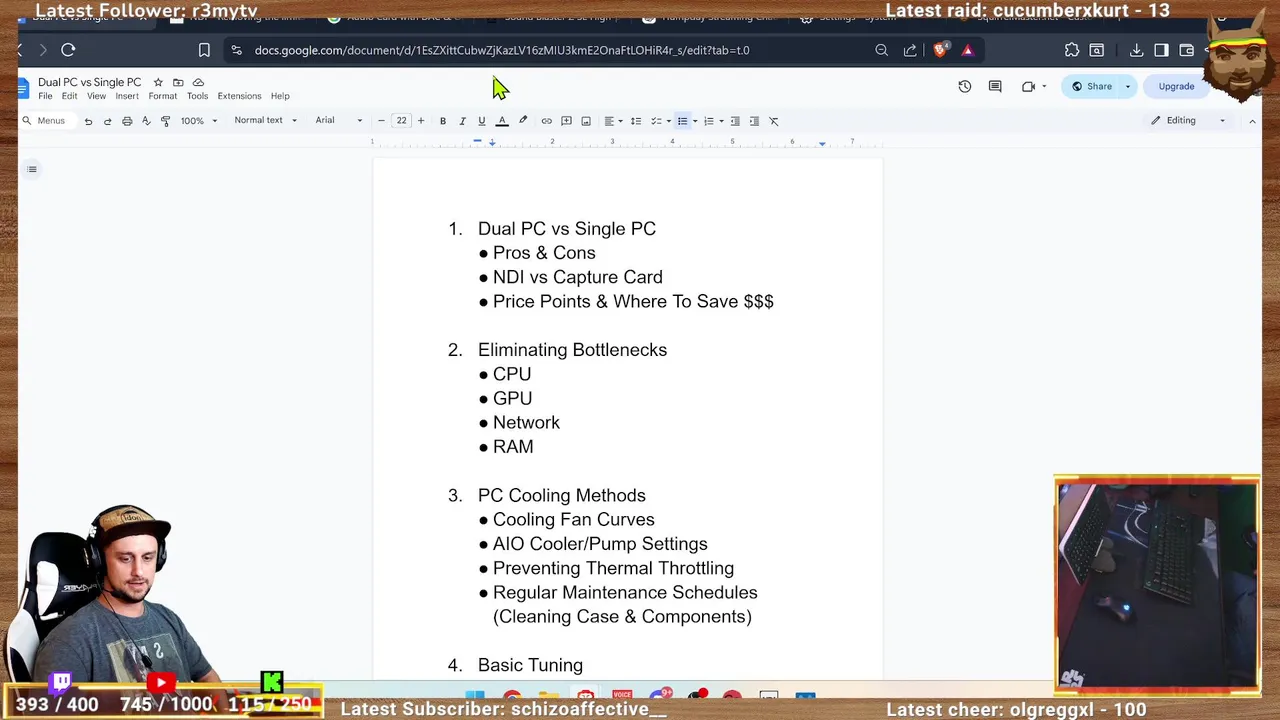The width and height of the screenshot is (1280, 720).
Task: Expand bulleted list style options
Action: [x=695, y=121]
